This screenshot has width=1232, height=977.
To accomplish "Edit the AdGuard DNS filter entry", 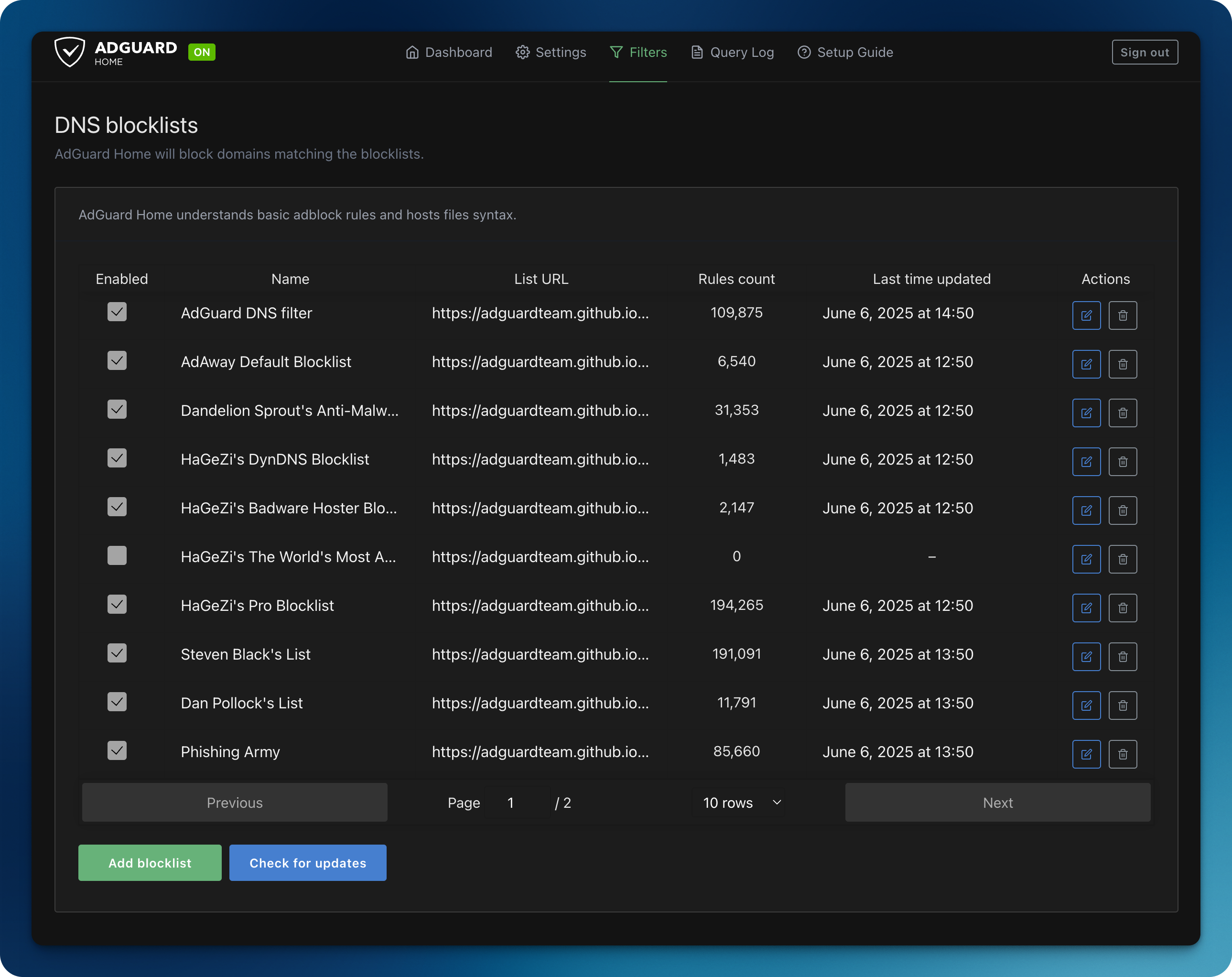I will pyautogui.click(x=1086, y=315).
